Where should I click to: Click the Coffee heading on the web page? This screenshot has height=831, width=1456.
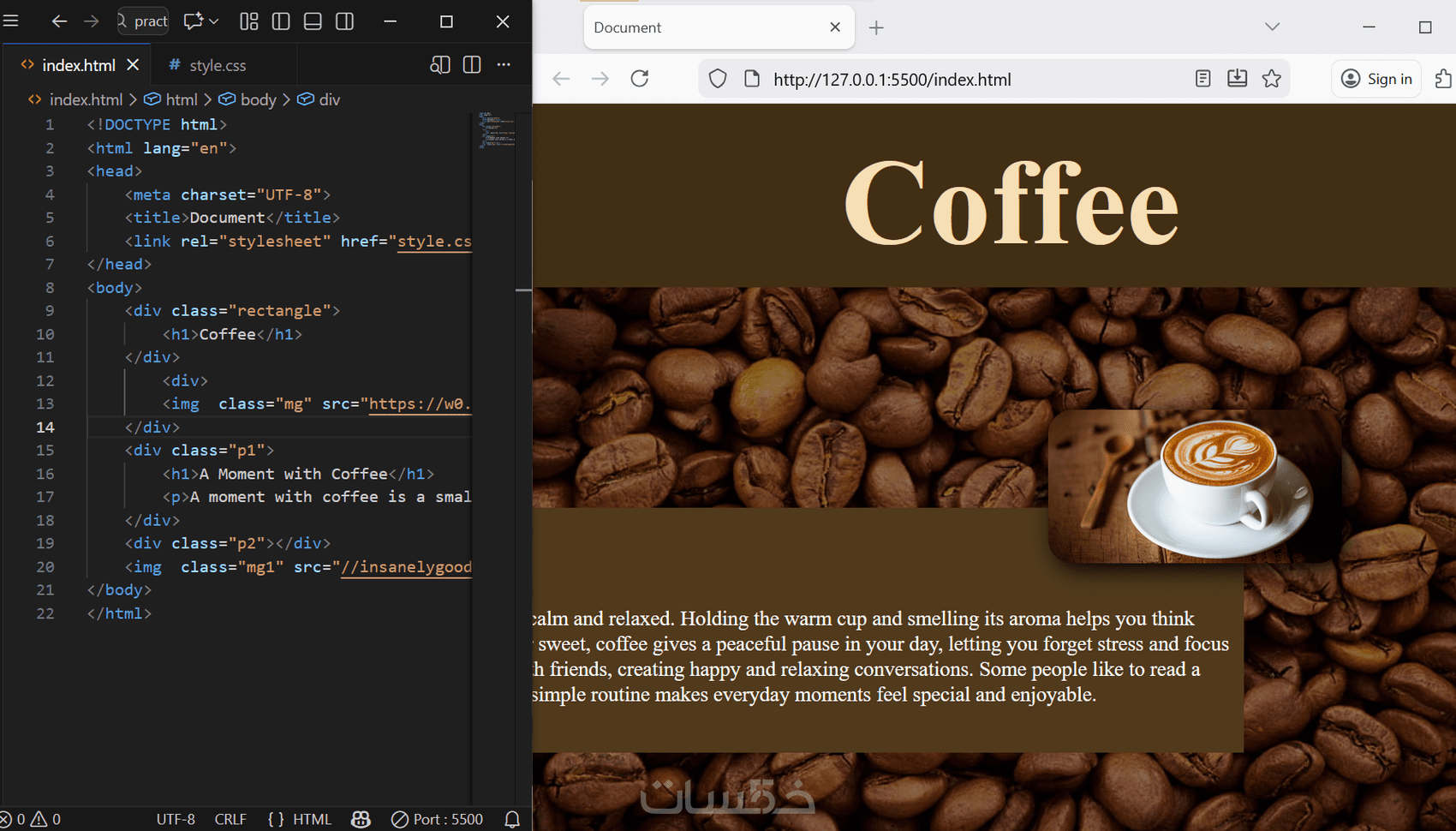pyautogui.click(x=1011, y=205)
